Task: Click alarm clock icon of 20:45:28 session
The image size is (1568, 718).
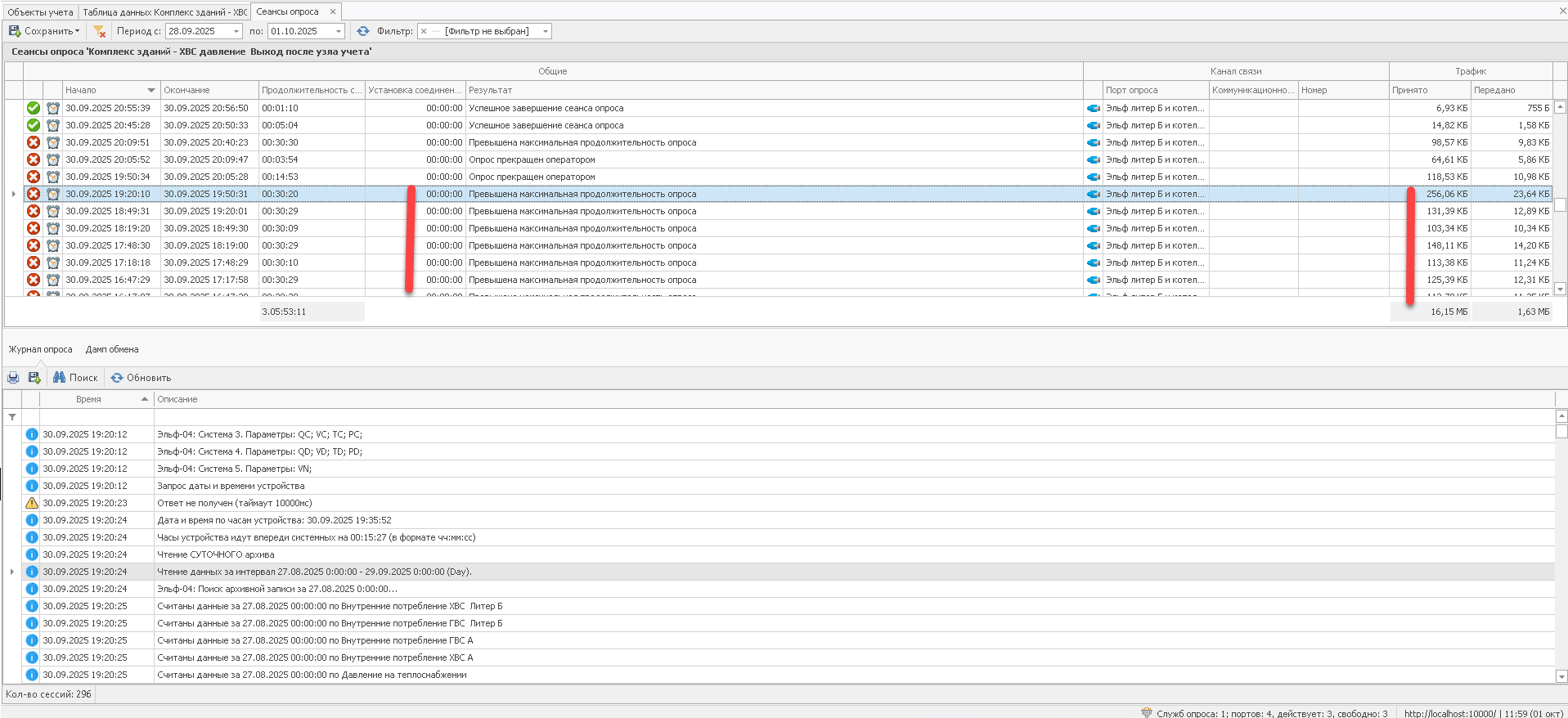Action: 53,125
